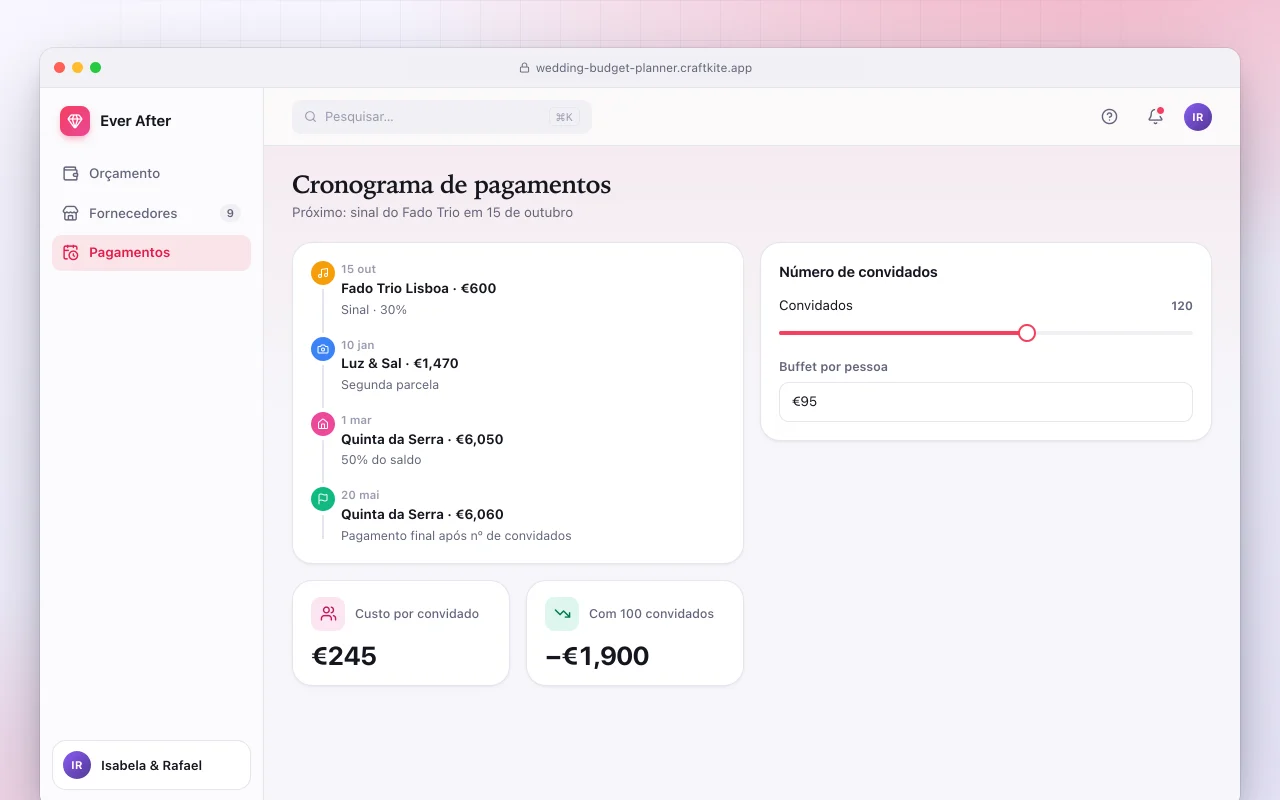
Task: Click the address bar URL wedding-budget-planner.craftkite.app
Action: point(644,68)
